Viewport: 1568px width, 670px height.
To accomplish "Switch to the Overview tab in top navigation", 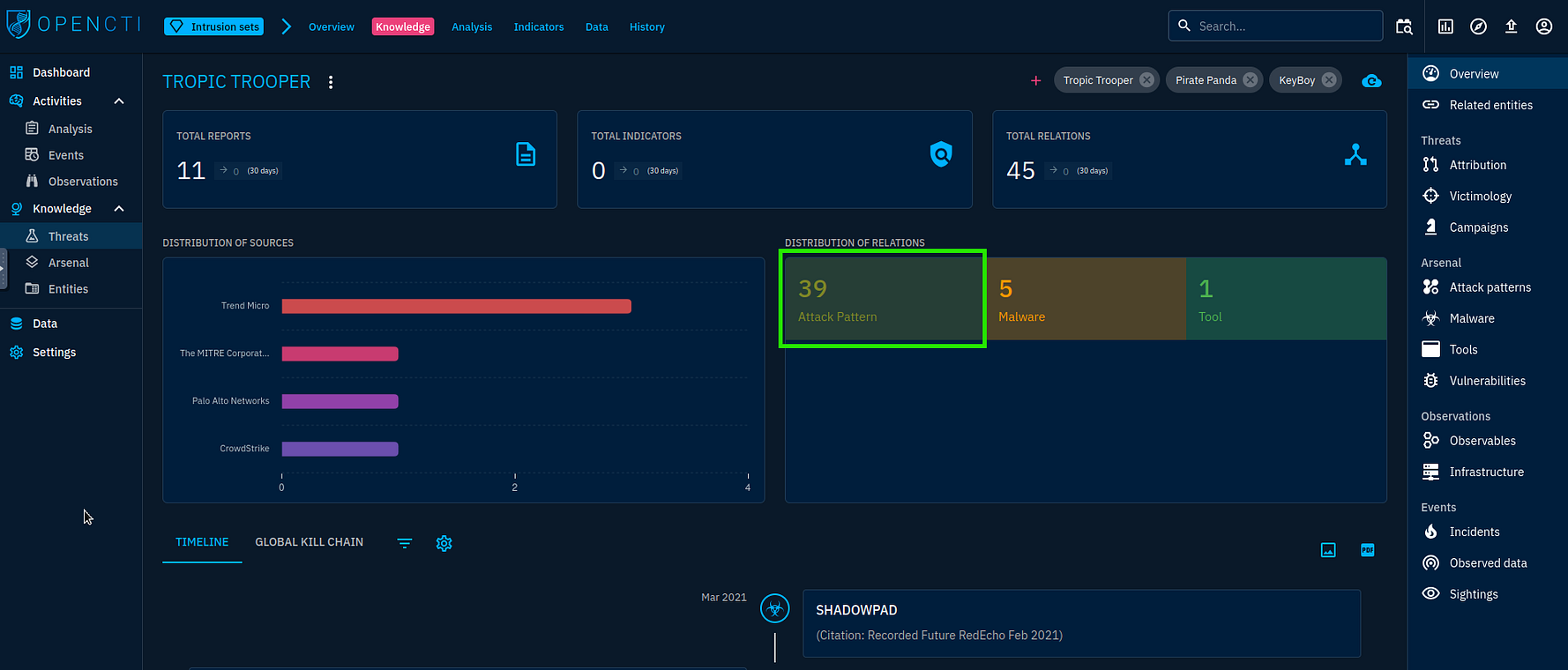I will pos(332,27).
